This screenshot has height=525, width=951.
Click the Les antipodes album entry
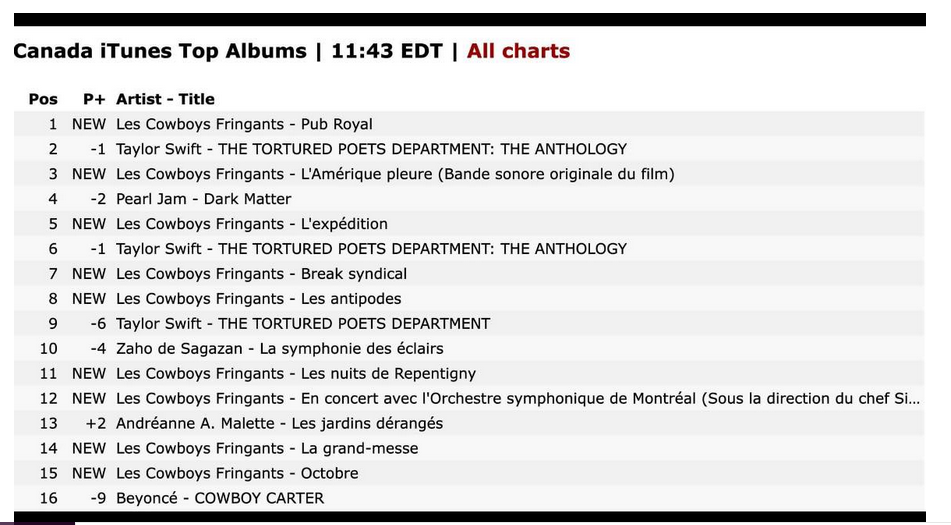pos(258,299)
